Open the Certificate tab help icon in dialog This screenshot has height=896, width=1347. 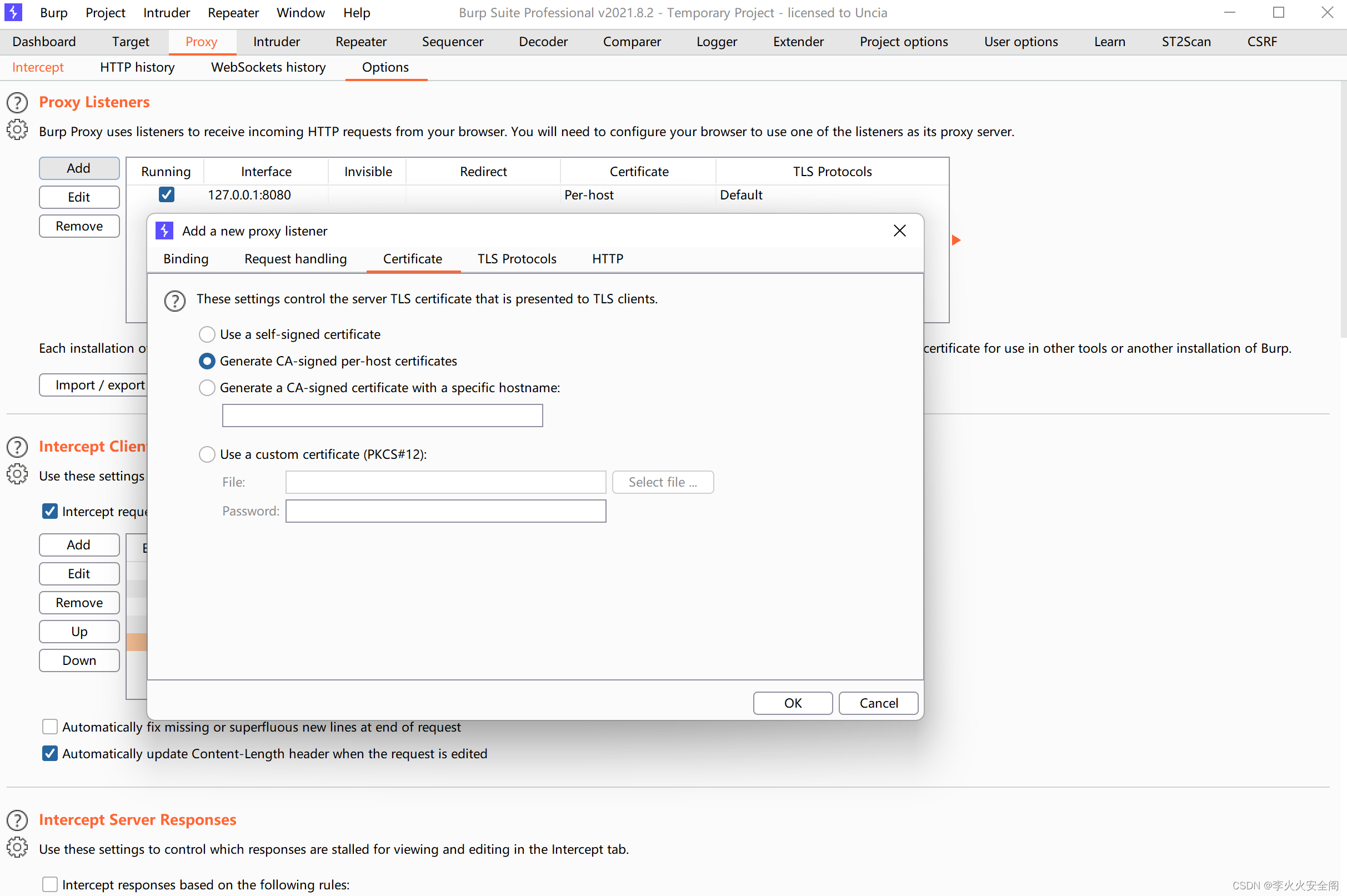pos(175,301)
